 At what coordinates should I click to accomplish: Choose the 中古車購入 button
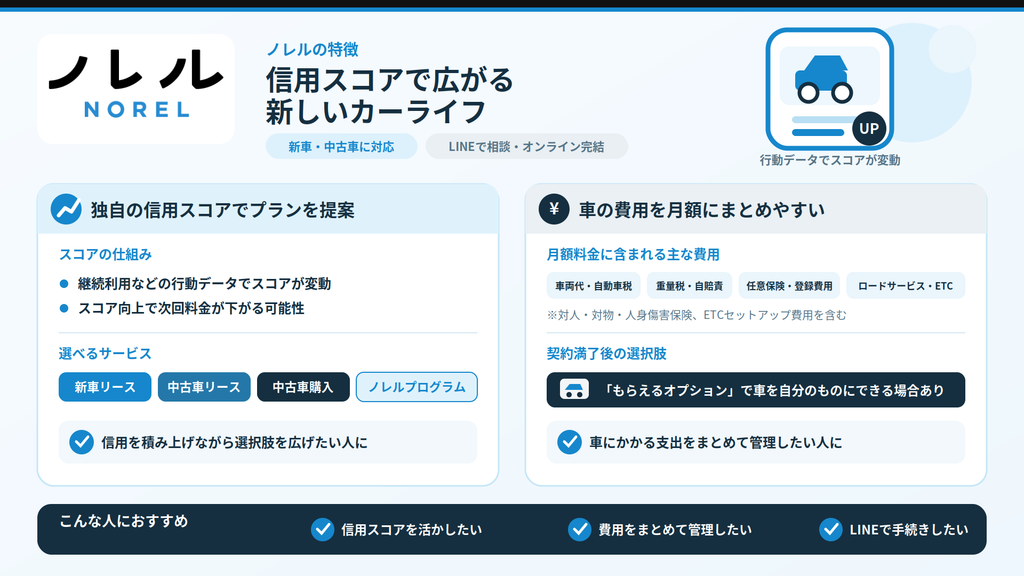coord(303,387)
